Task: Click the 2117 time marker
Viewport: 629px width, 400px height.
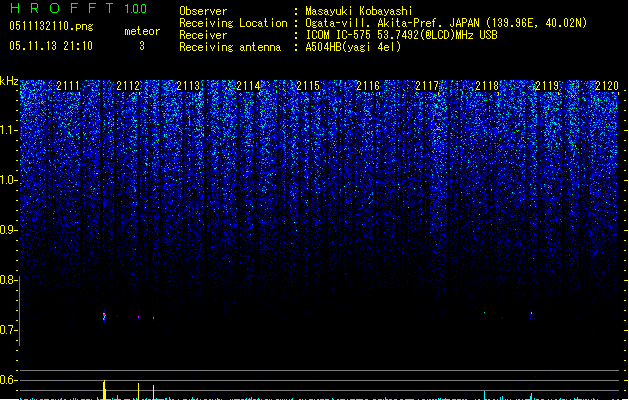Action: 427,85
